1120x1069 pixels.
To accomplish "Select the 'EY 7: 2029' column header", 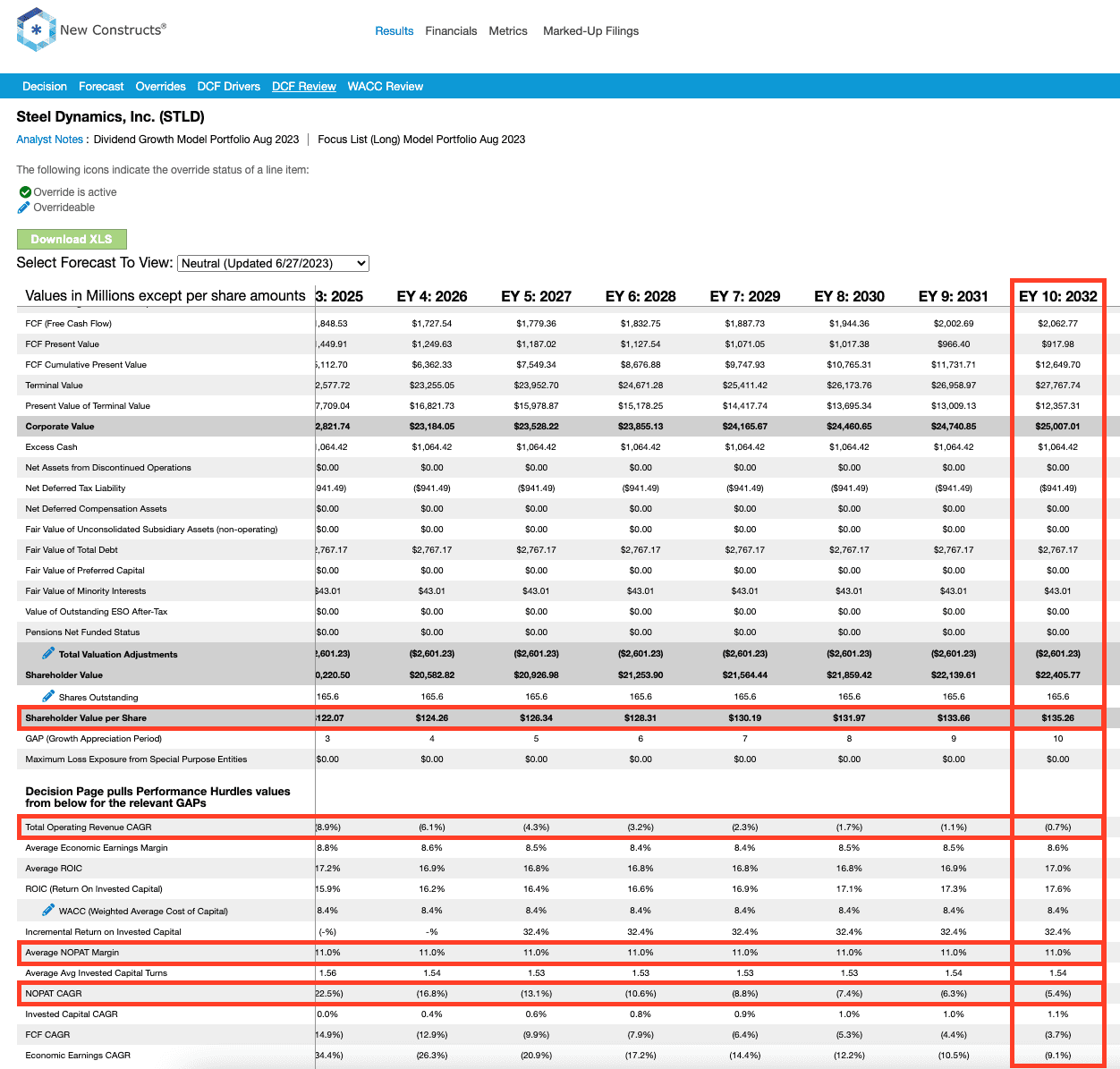I will [745, 296].
